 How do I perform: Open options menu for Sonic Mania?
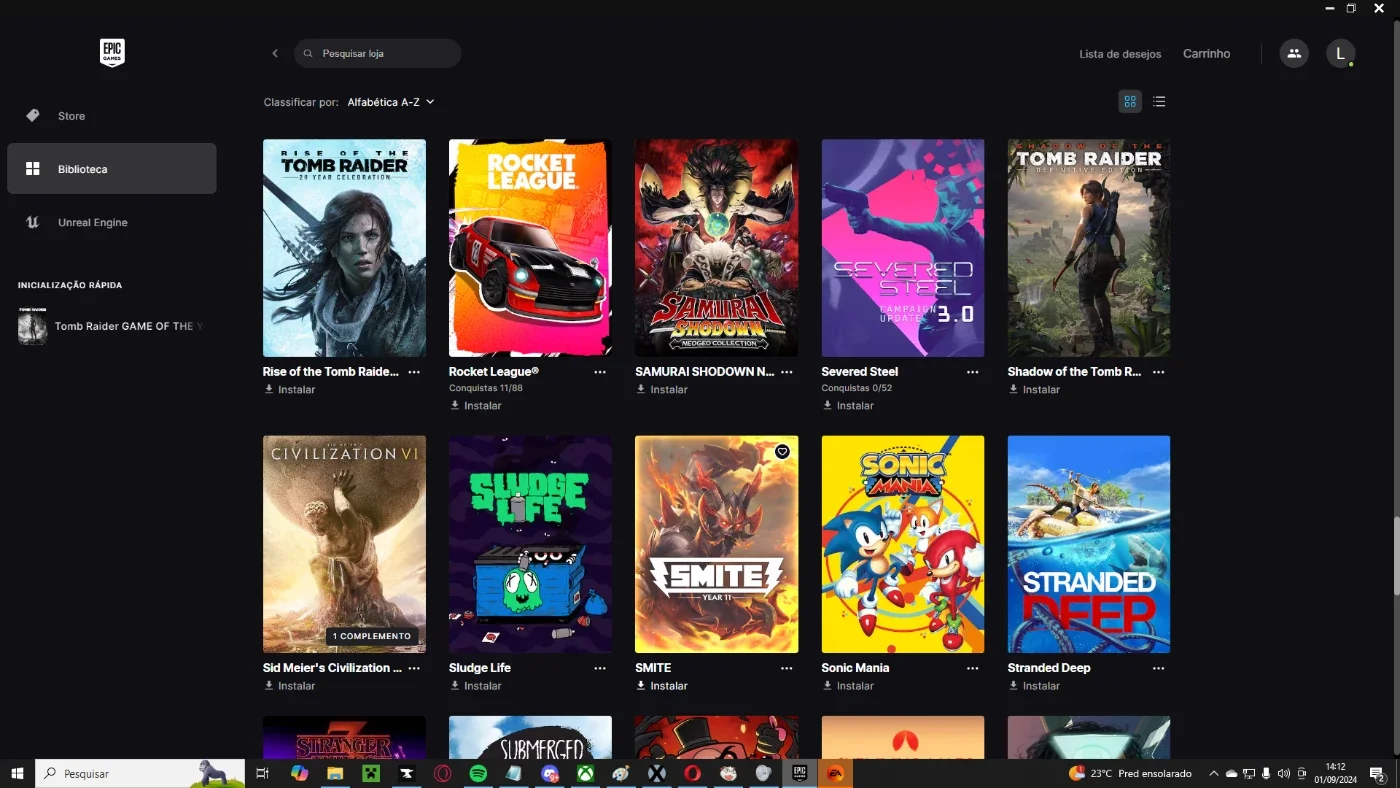click(972, 668)
